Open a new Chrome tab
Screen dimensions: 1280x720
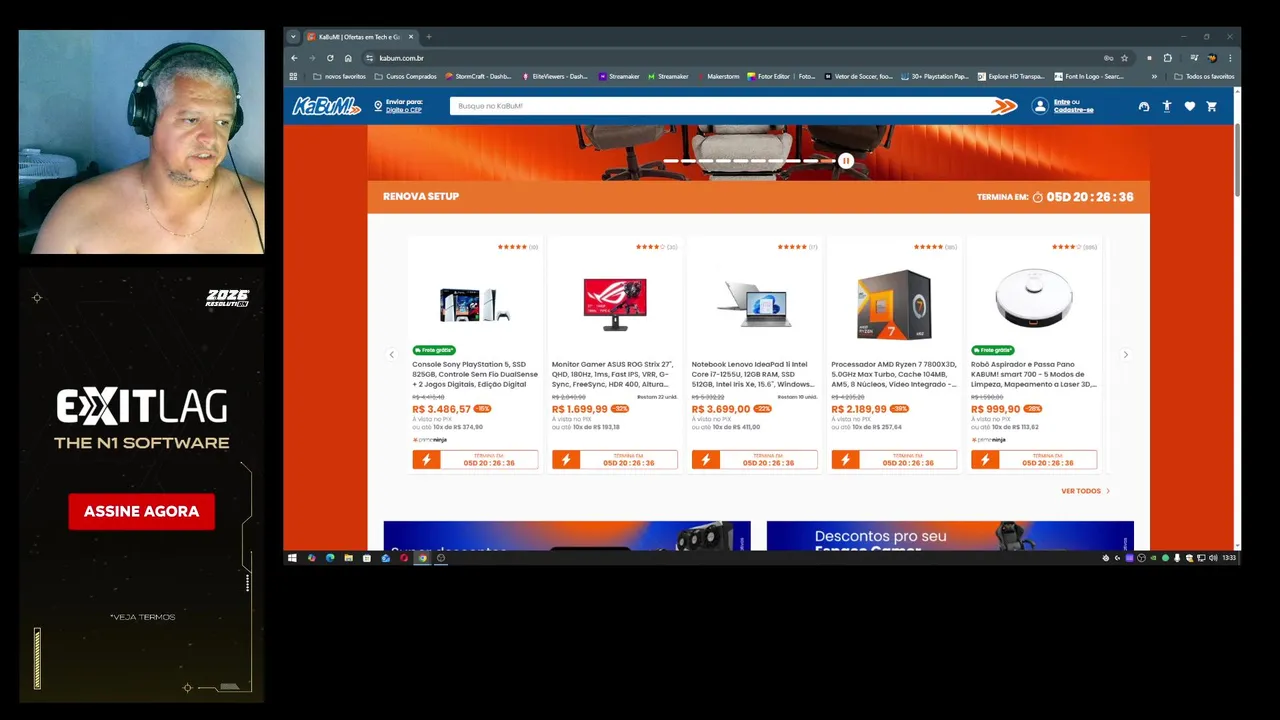coord(428,37)
